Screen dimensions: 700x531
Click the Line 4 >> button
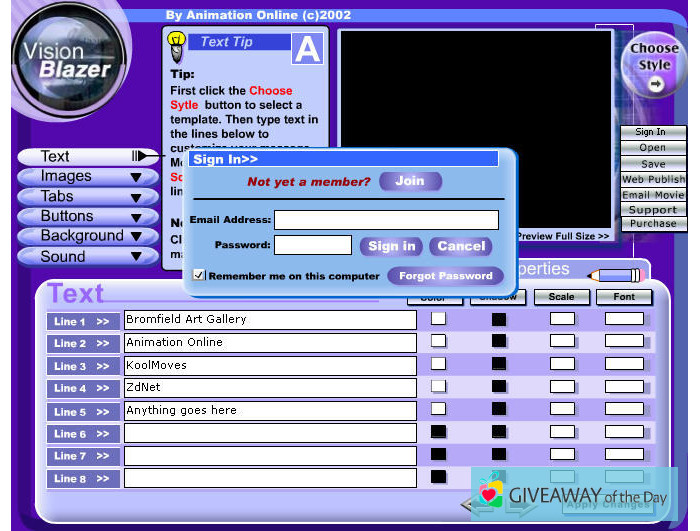pyautogui.click(x=83, y=388)
